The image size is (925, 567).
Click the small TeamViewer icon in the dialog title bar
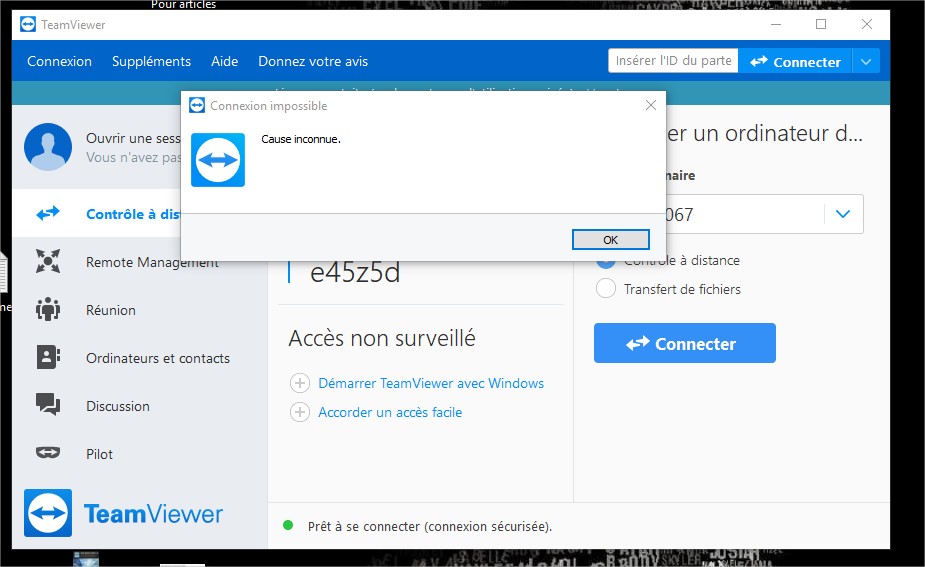tap(196, 106)
